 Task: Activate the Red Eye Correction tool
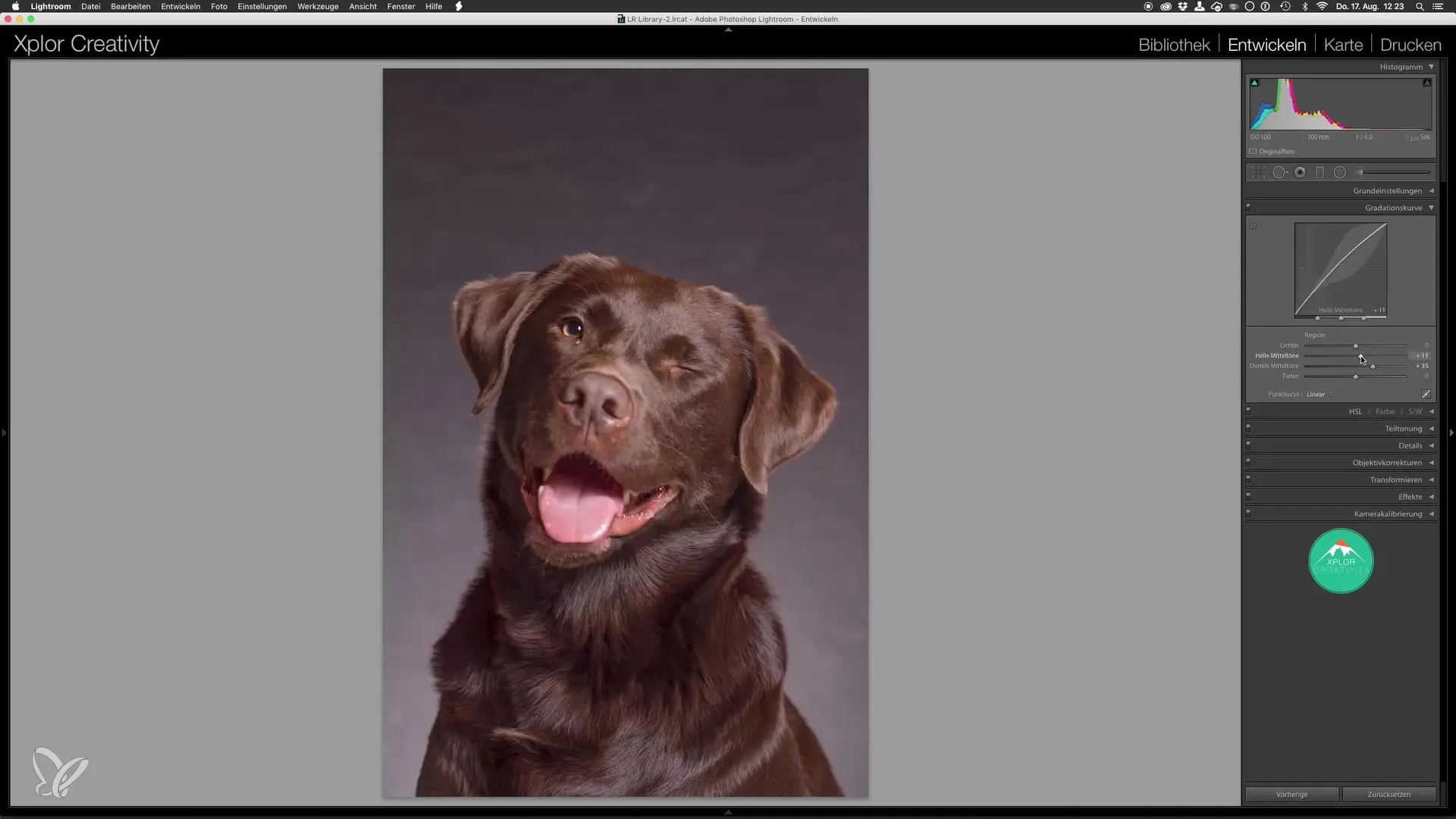[1300, 173]
